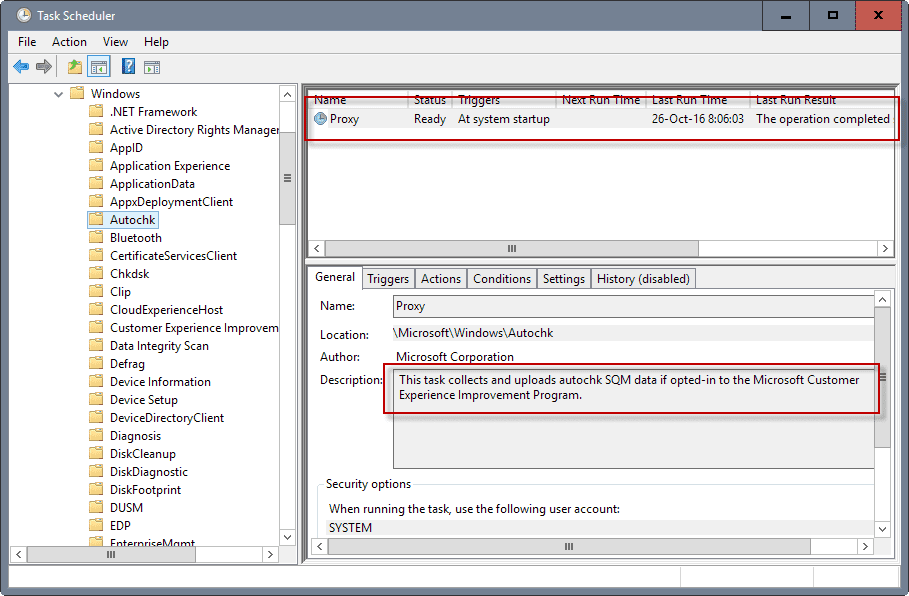
Task: Select the Proxy task row
Action: [x=601, y=119]
